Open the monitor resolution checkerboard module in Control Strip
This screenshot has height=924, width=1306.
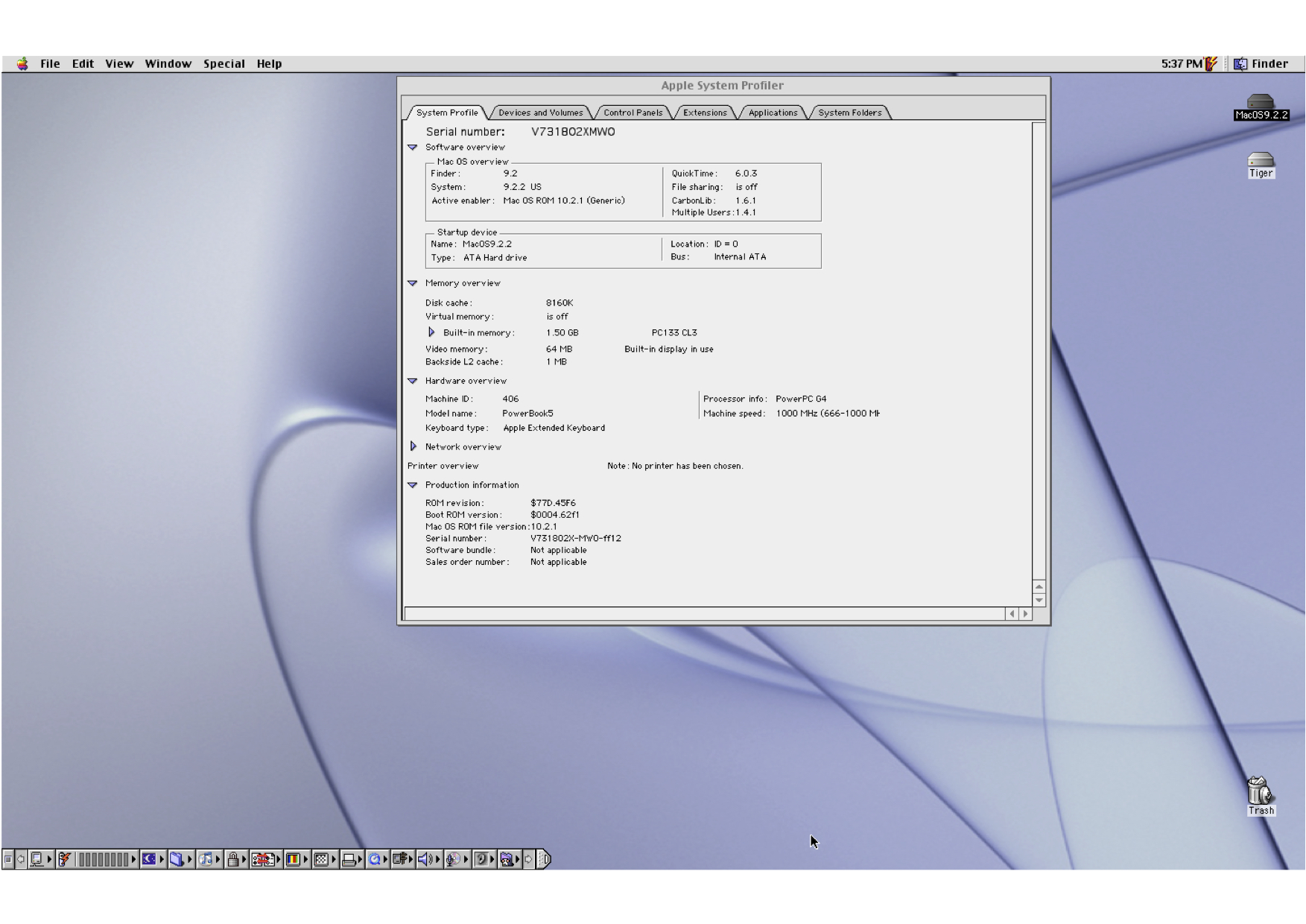point(325,859)
